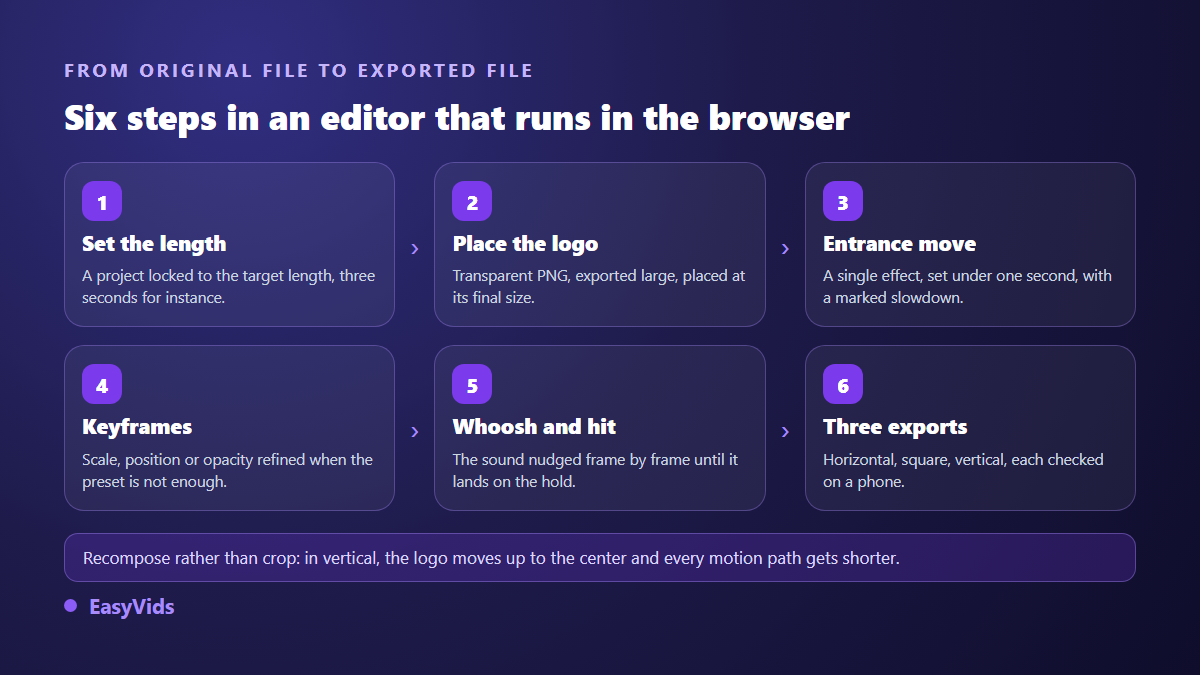Screen dimensions: 1200x675
Task: Click the 'Three exports' heading
Action: tap(895, 427)
